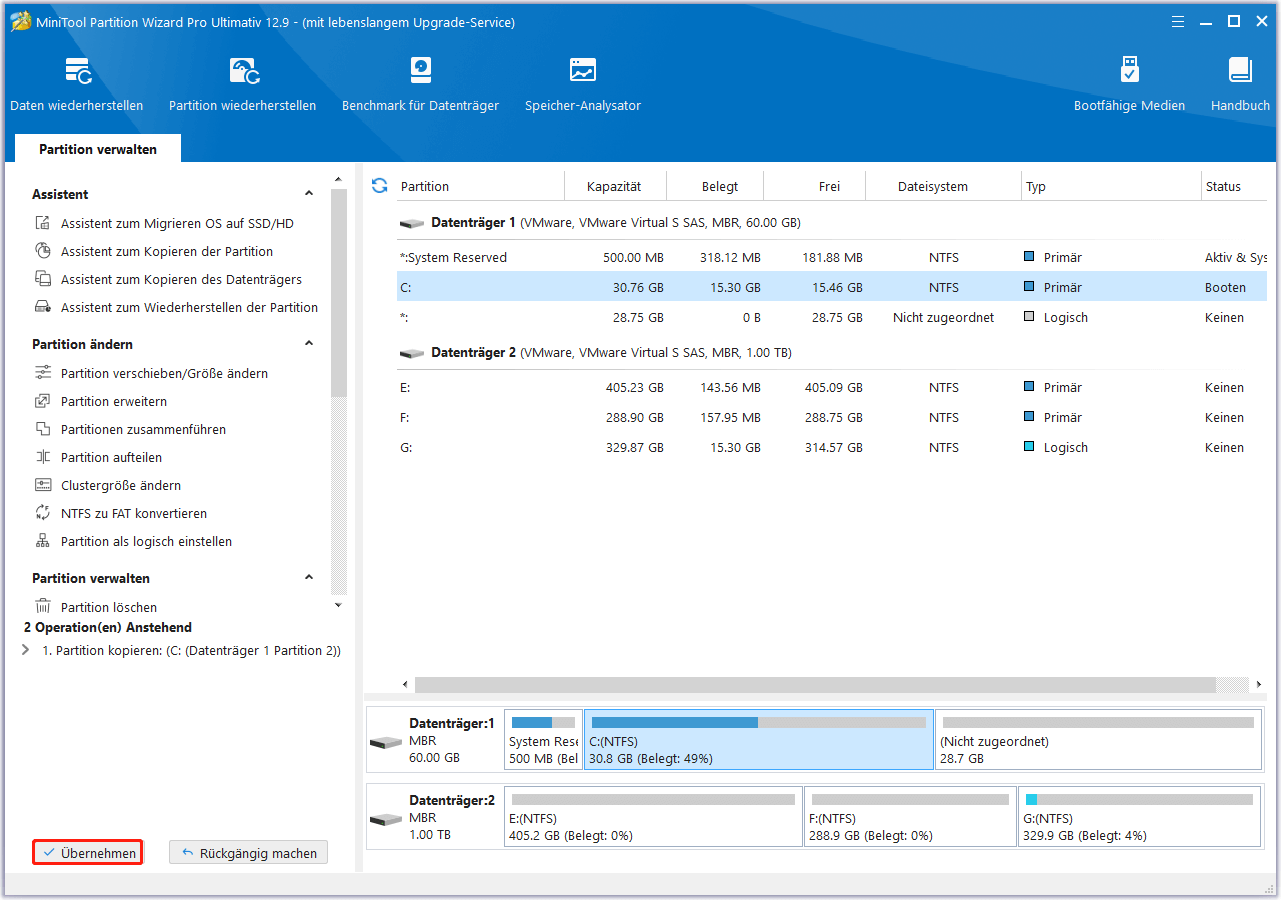Choose Partition löschen
The height and width of the screenshot is (901, 1281).
109,608
